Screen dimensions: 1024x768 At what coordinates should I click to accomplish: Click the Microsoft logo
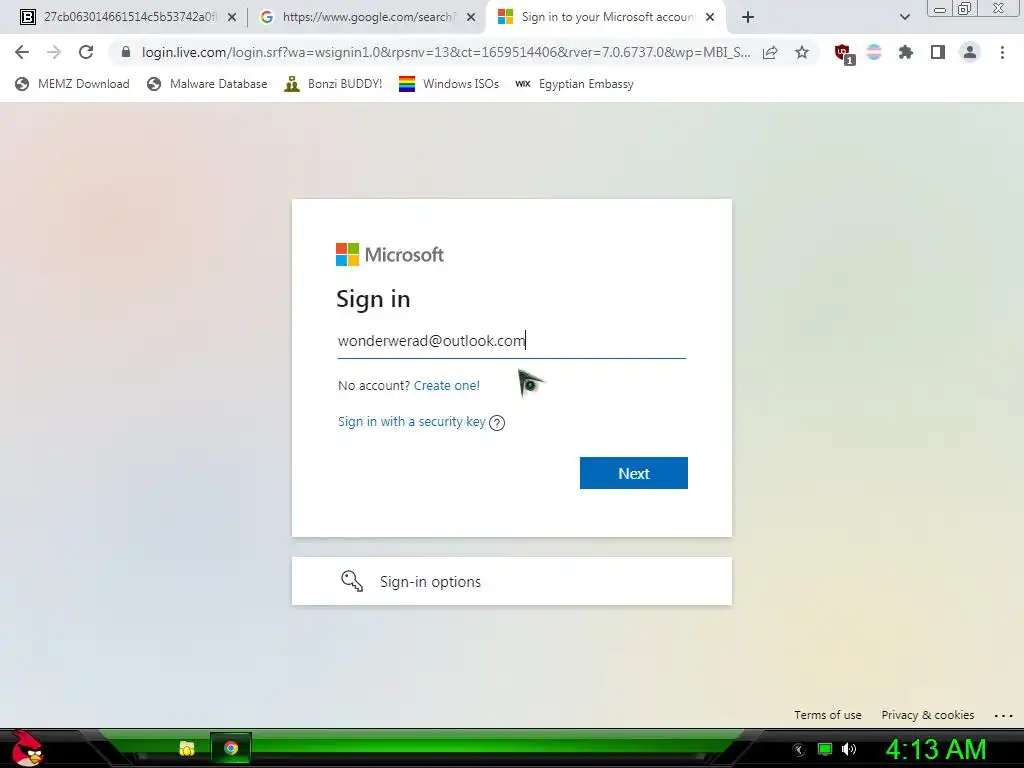390,255
